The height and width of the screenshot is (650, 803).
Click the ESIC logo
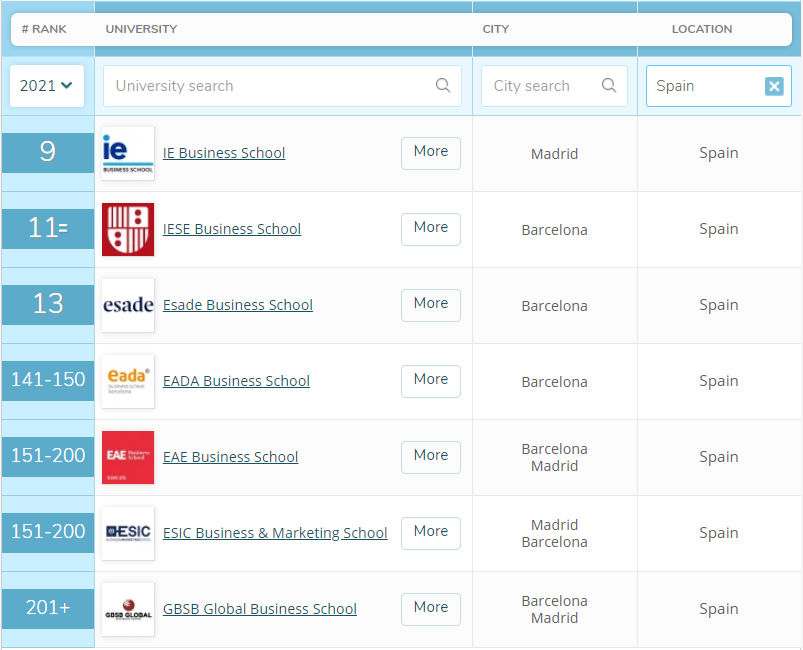128,533
